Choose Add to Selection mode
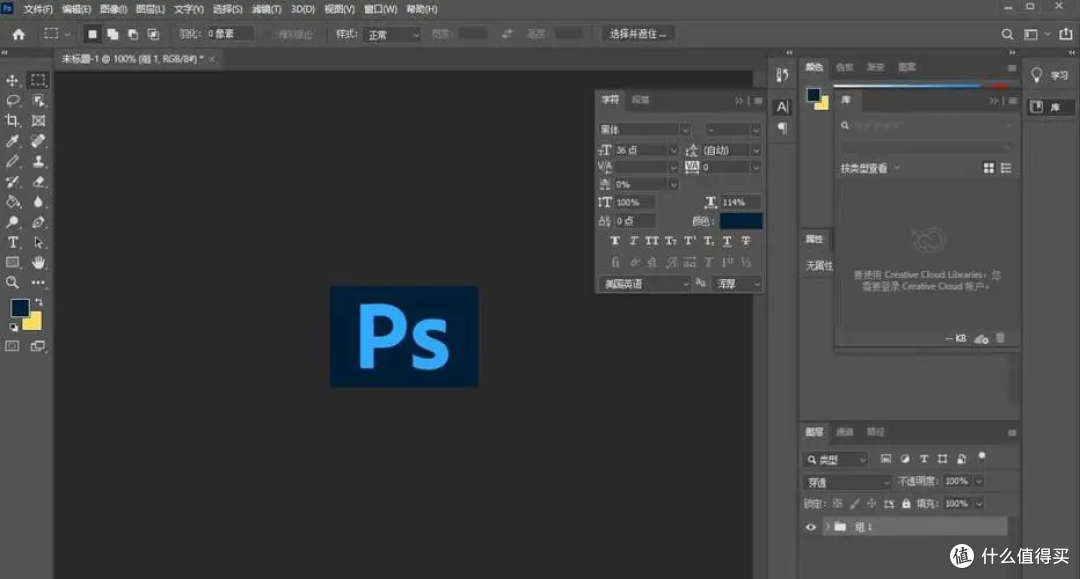 pyautogui.click(x=112, y=34)
